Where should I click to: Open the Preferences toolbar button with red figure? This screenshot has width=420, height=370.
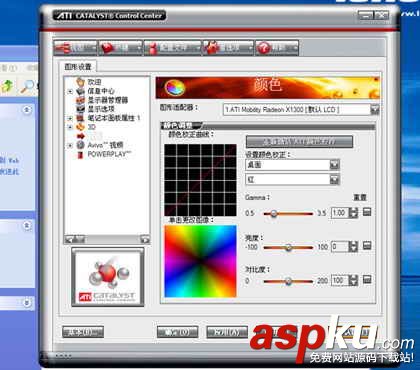point(228,48)
